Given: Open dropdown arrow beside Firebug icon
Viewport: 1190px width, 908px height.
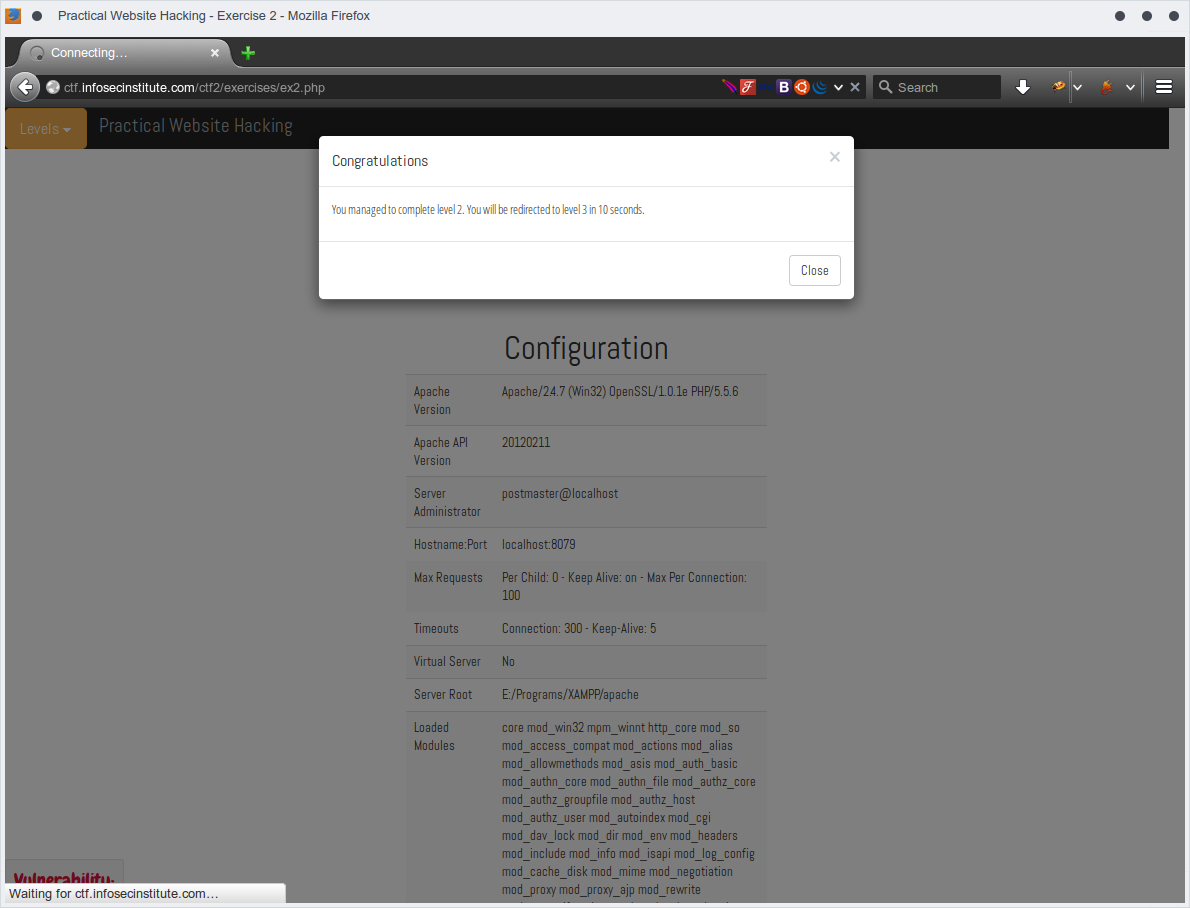Looking at the screenshot, I should (x=1078, y=88).
